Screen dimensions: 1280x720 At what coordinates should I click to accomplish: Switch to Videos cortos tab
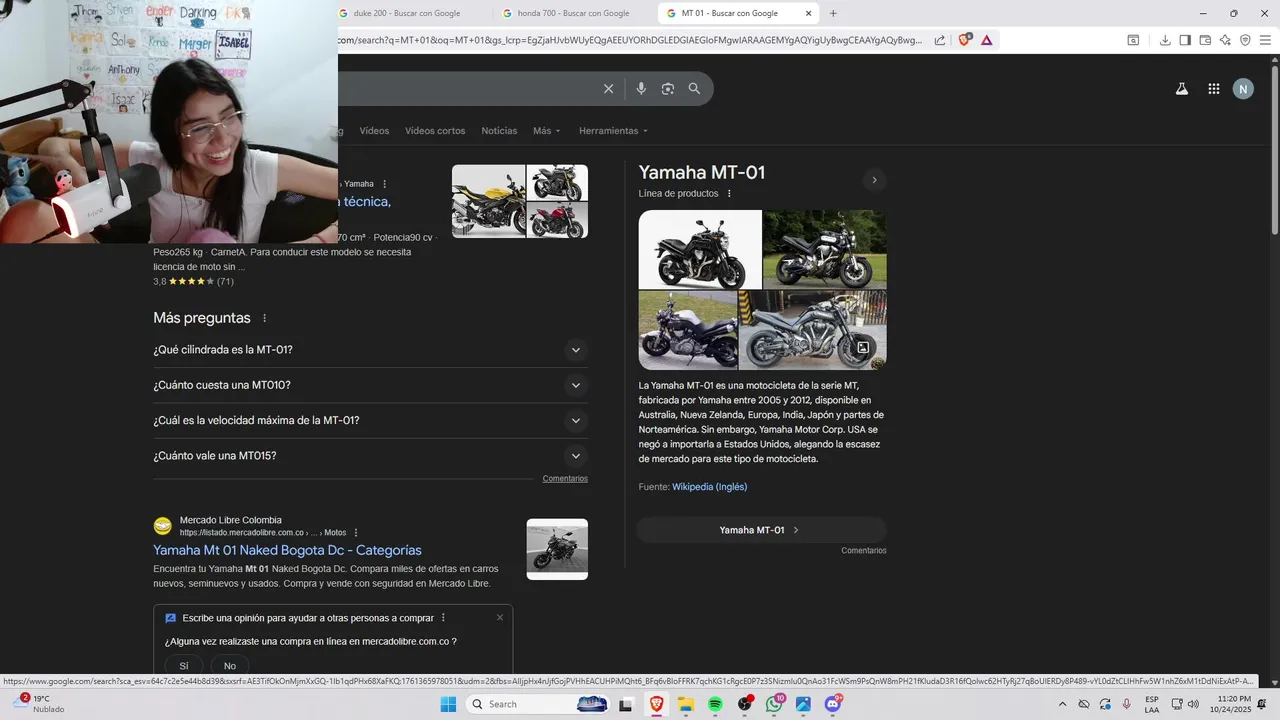coord(435,131)
